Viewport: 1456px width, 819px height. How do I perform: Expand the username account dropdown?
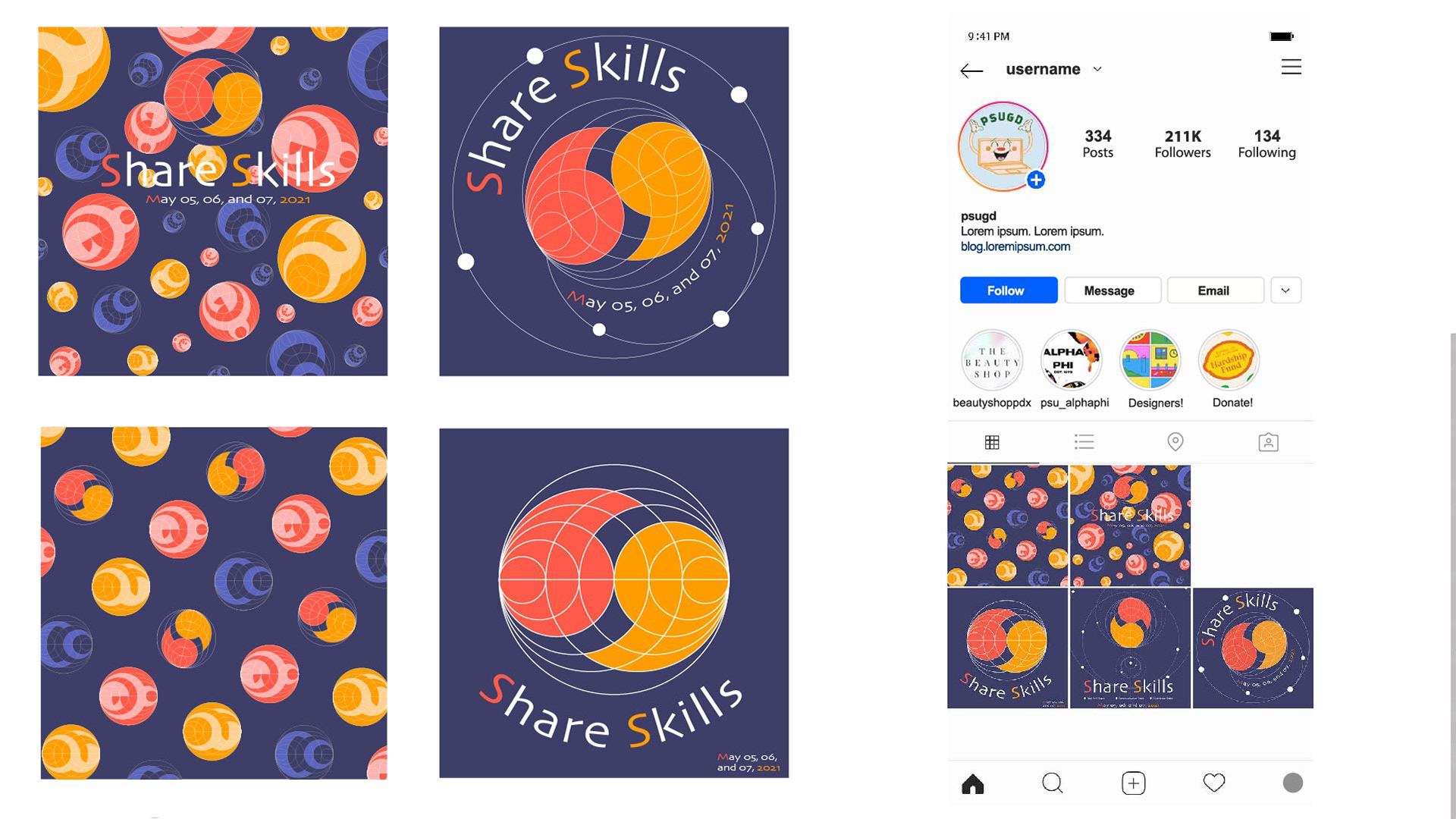pyautogui.click(x=1097, y=69)
